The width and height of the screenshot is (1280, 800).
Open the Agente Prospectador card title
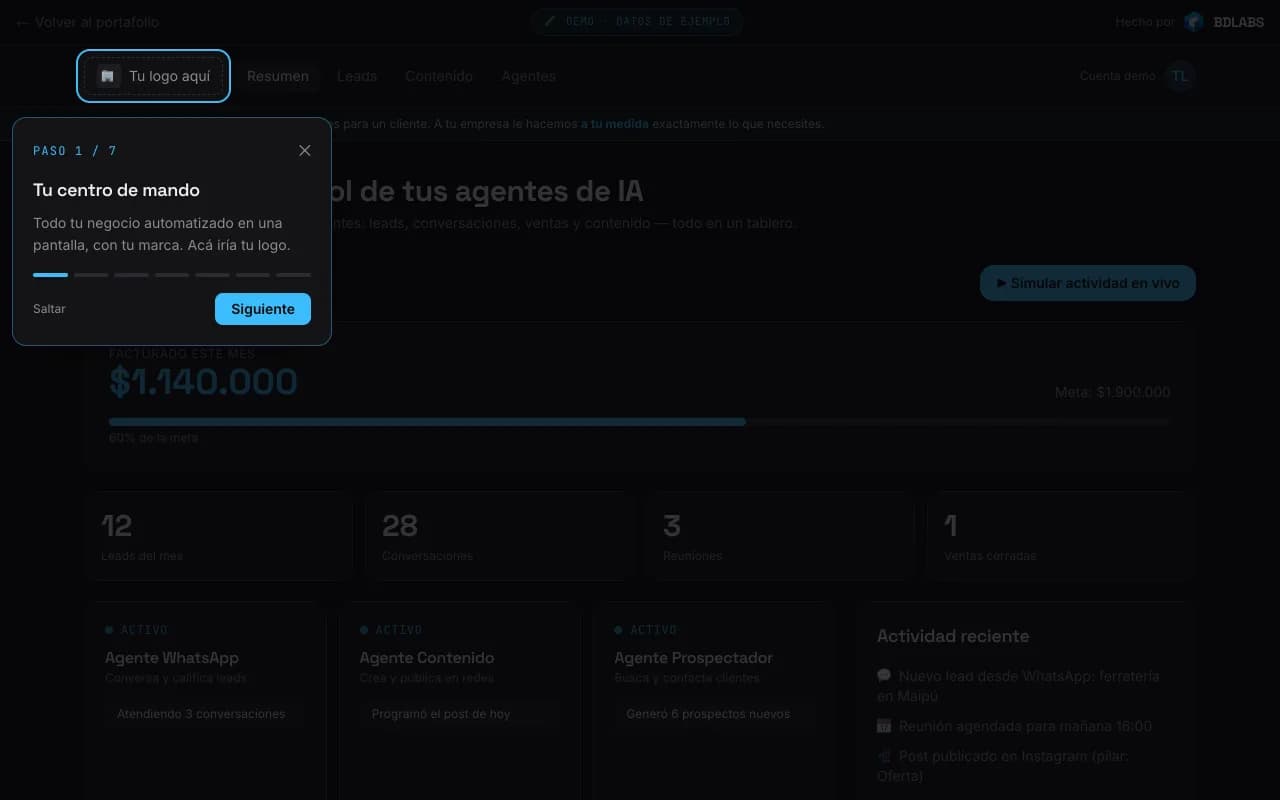(693, 658)
